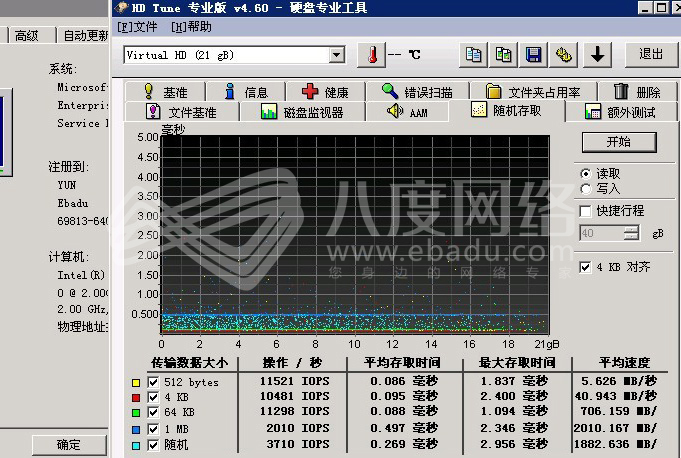Image resolution: width=681 pixels, height=458 pixels.
Task: Click the 开始 start button
Action: point(619,142)
